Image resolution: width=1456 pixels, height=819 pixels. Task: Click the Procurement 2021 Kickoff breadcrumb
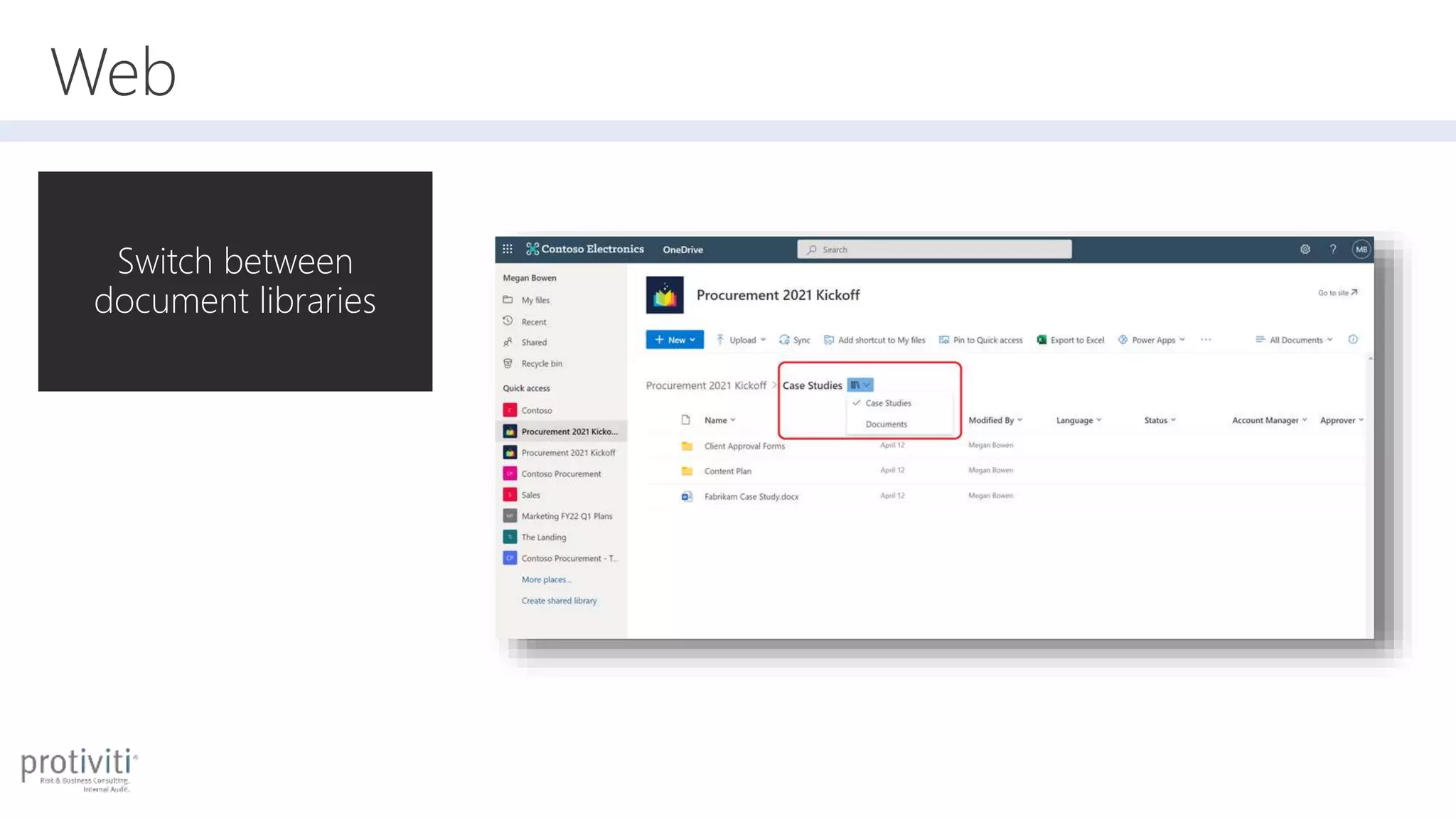tap(706, 385)
